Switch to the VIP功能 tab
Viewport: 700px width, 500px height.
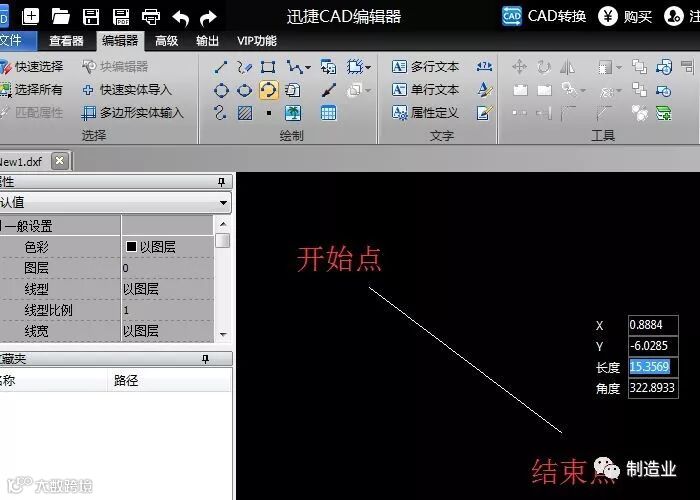(257, 41)
